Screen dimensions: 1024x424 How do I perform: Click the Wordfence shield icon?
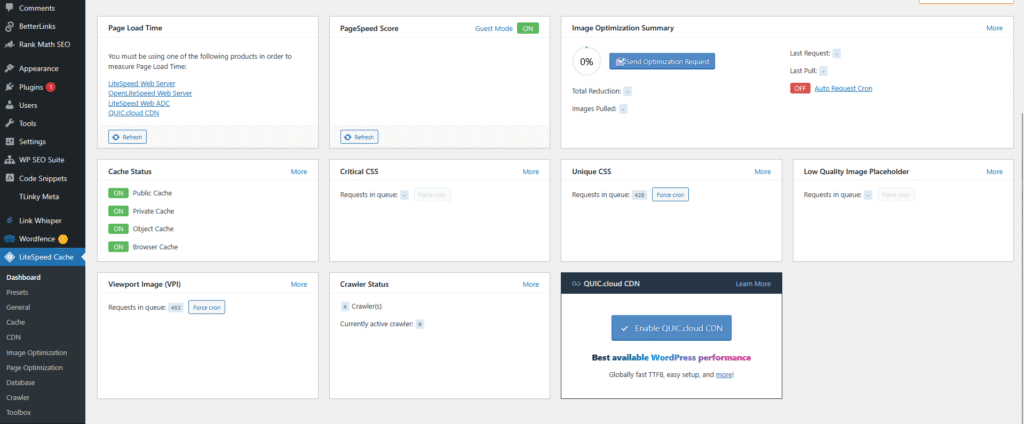pos(9,239)
